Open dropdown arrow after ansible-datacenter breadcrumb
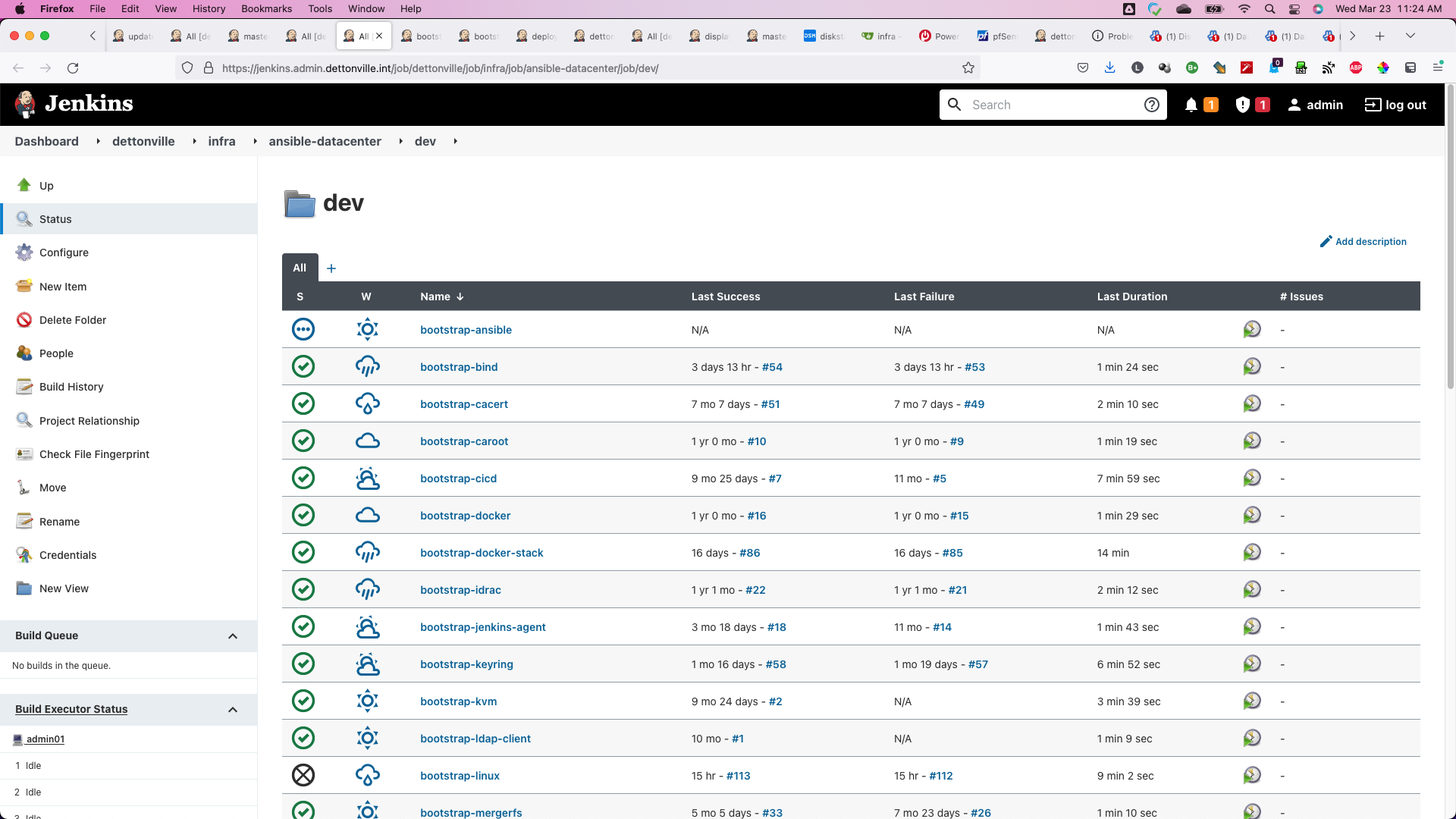This screenshot has height=819, width=1456. [400, 142]
